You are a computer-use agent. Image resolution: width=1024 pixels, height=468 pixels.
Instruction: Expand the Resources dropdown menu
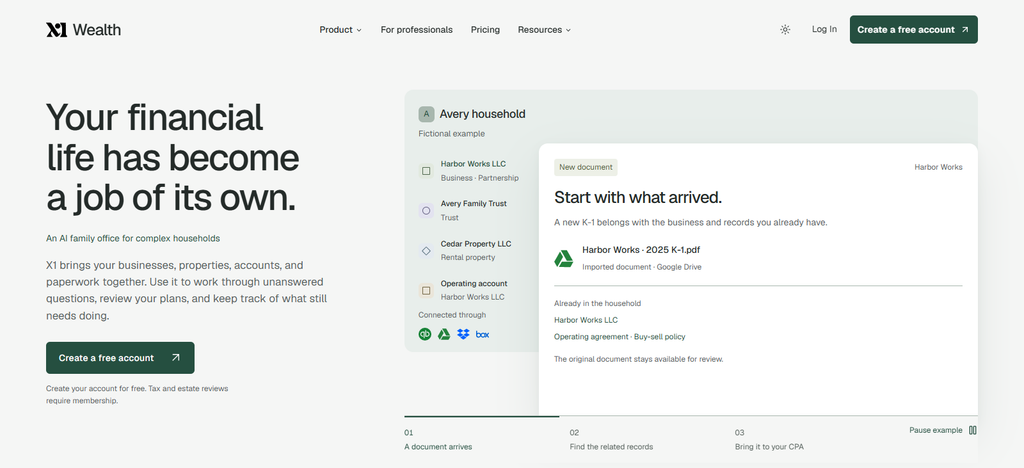[544, 29]
